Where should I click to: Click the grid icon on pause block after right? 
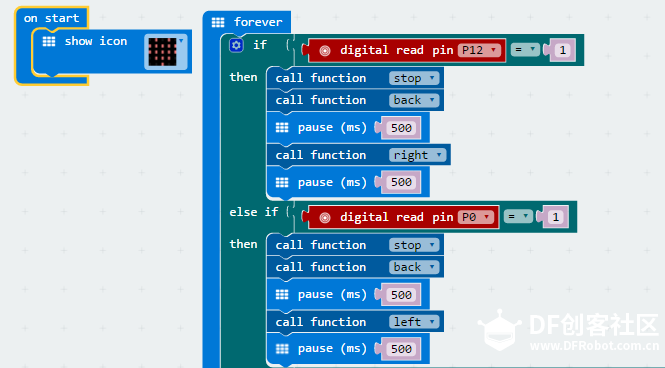[x=282, y=182]
